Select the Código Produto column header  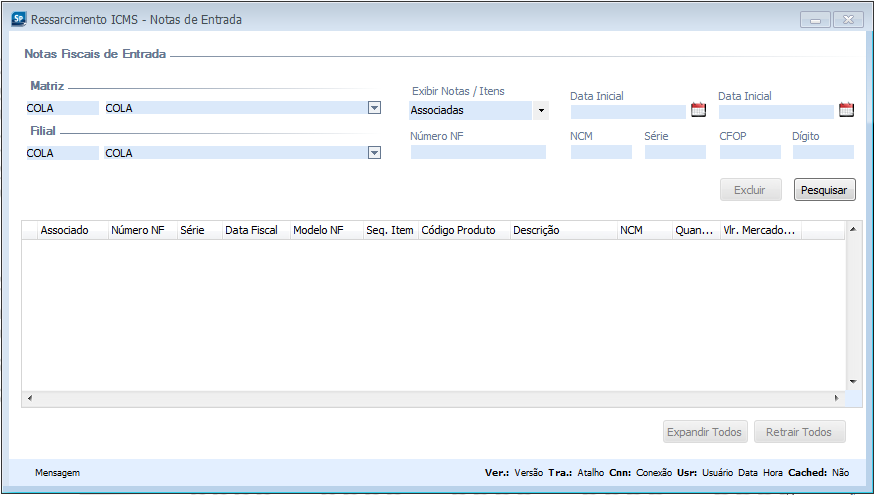458,230
